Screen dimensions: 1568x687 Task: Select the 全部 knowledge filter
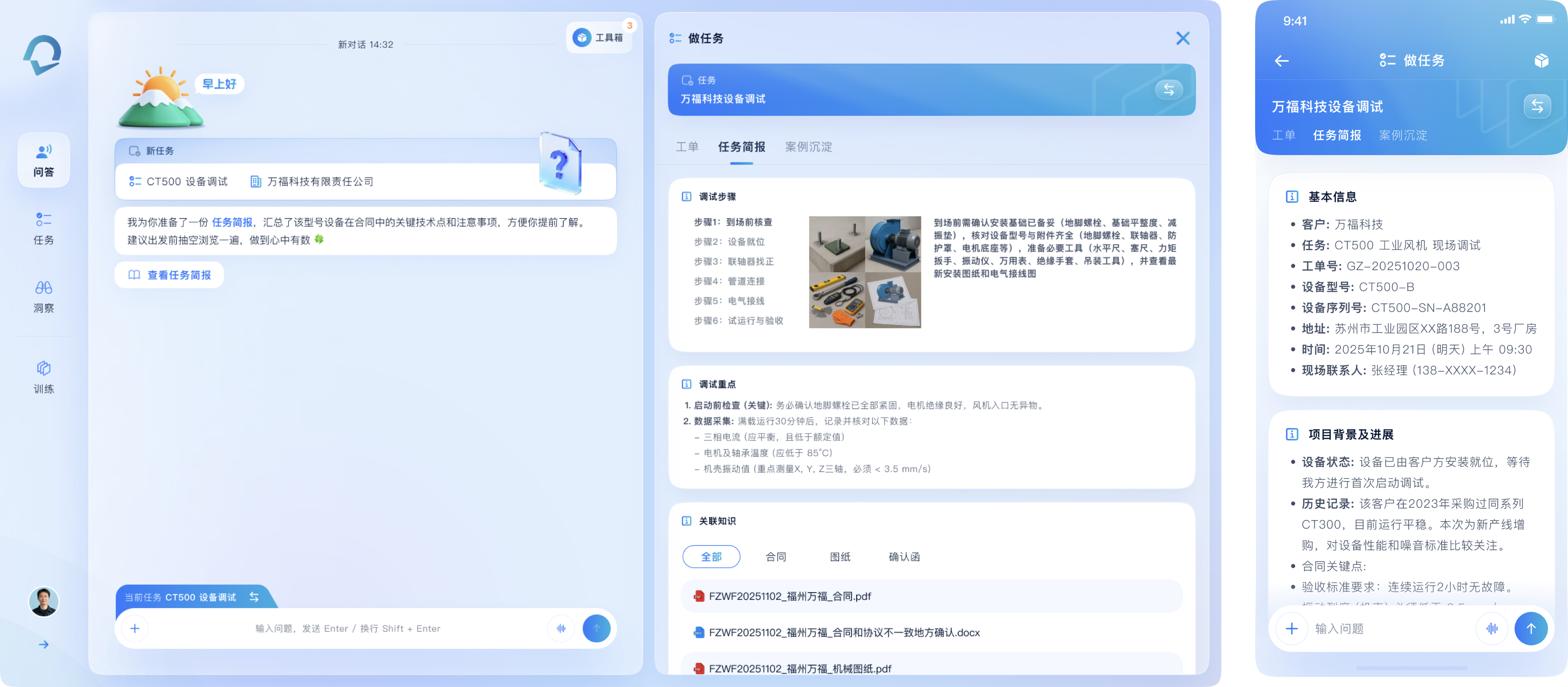pos(711,556)
